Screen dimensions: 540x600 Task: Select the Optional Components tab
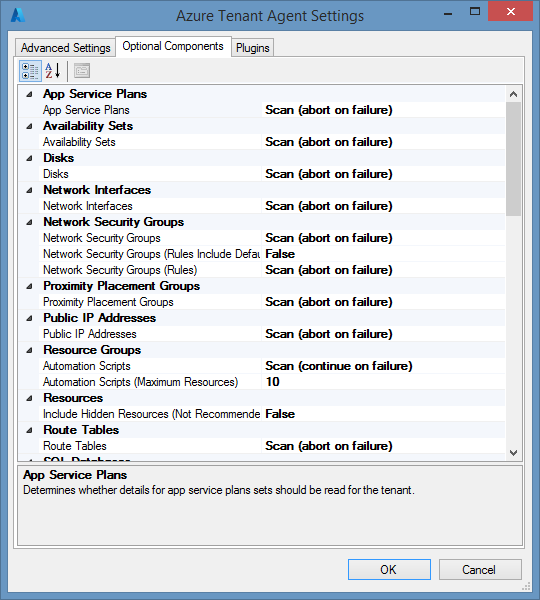click(x=173, y=46)
